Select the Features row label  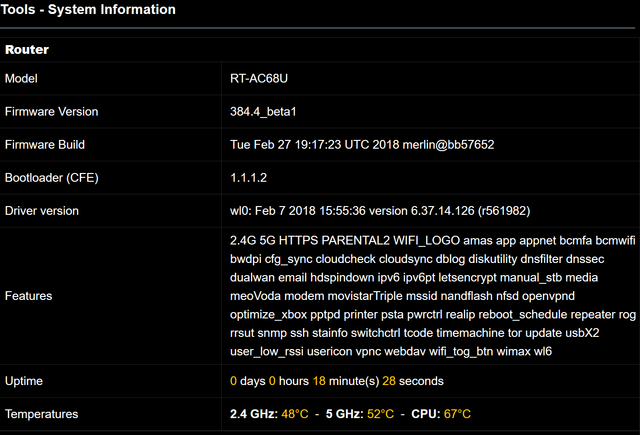29,296
